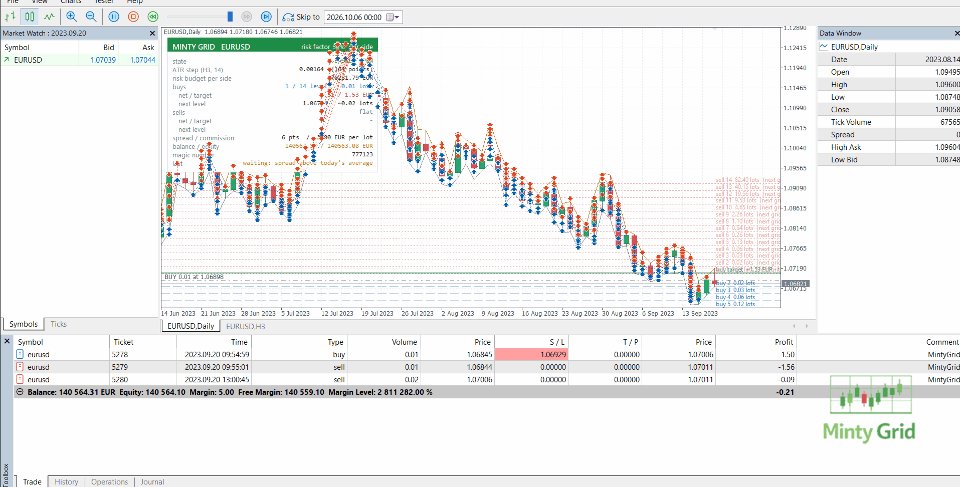Click the Volume column header
Screen dimensions: 960x487
(x=404, y=342)
